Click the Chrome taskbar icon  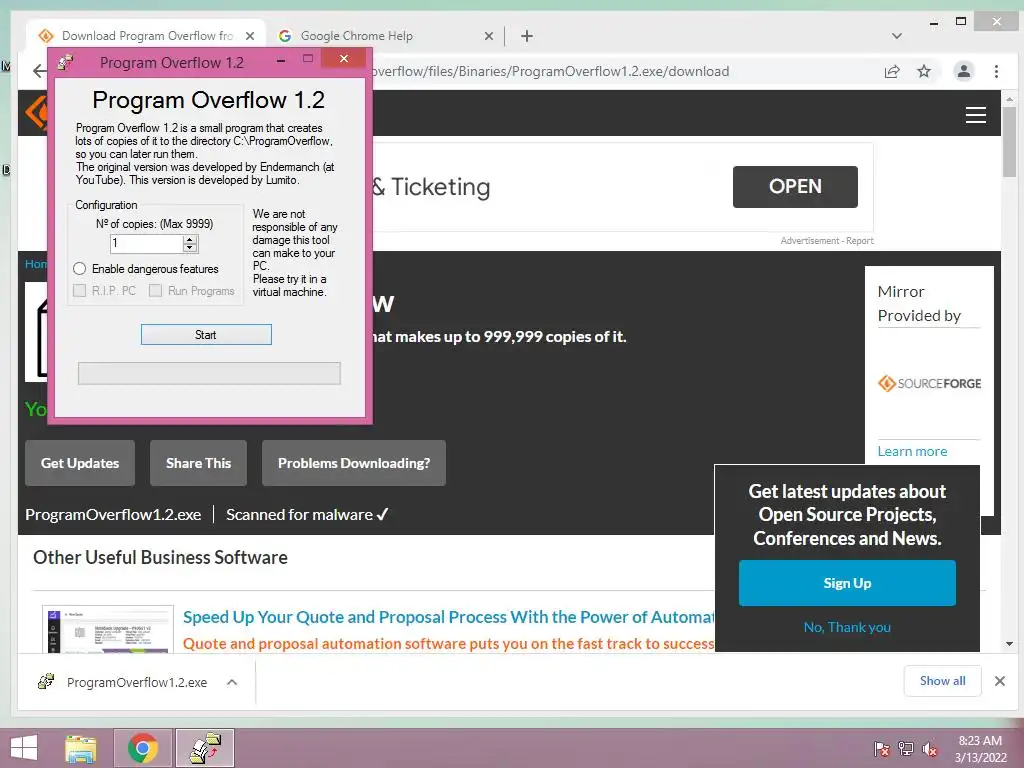[x=142, y=748]
